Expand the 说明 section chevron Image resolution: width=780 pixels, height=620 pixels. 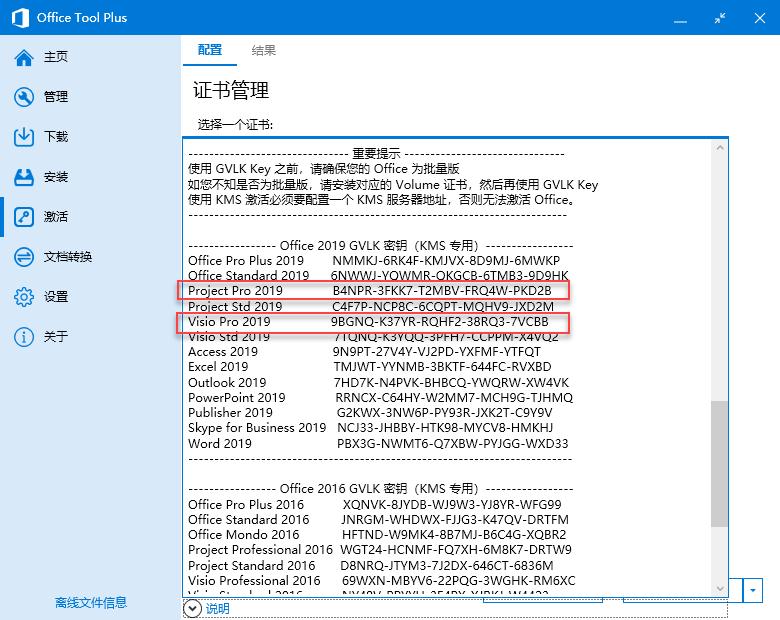(x=192, y=609)
